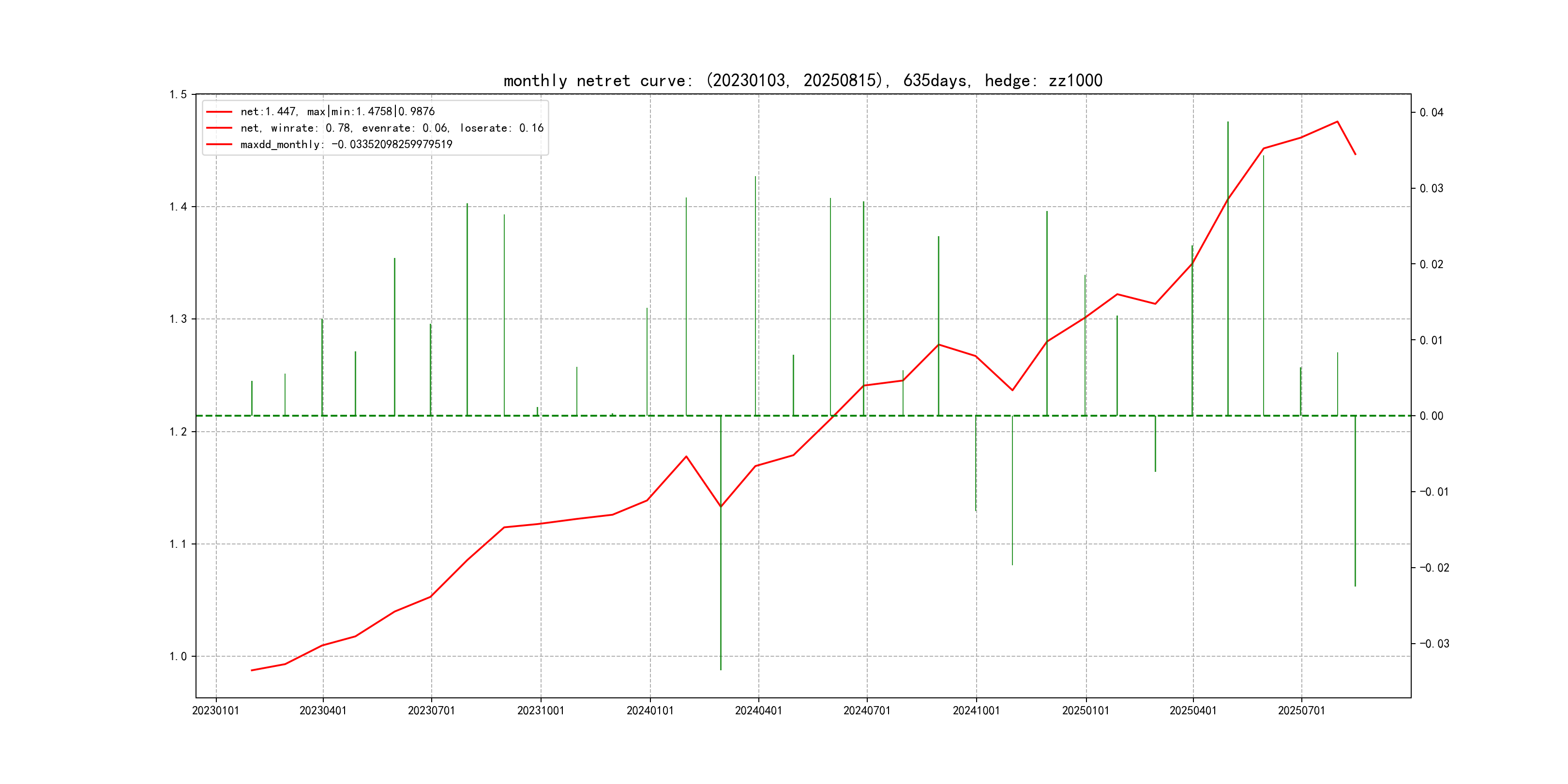
Task: Click the 1.0 left y-axis tick label
Action: click(x=178, y=656)
